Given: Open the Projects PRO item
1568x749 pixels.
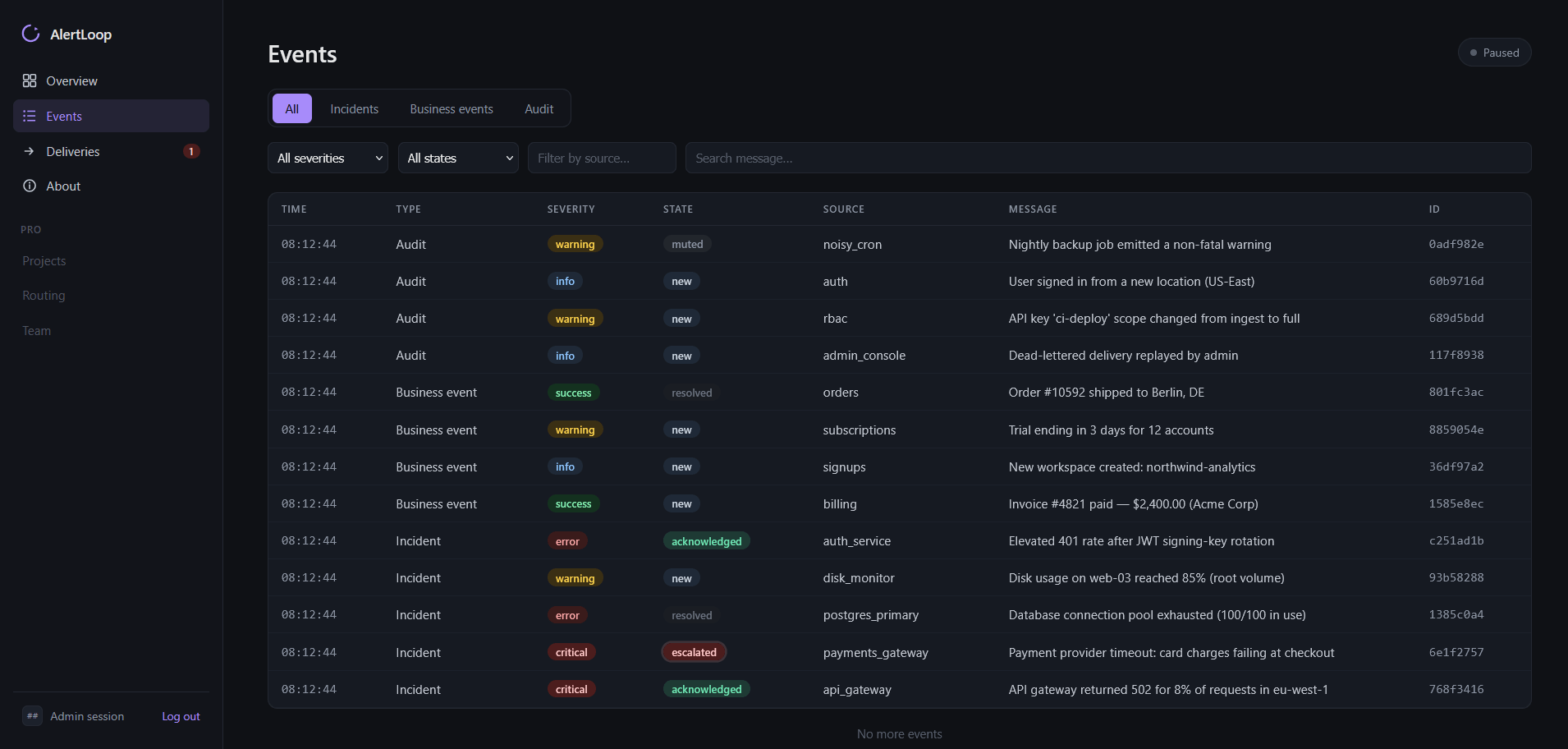Looking at the screenshot, I should [44, 261].
